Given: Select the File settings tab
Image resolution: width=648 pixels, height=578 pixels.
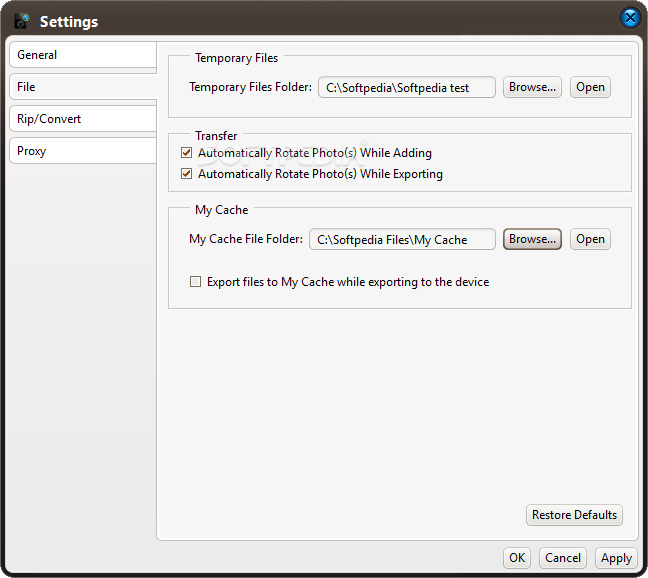Looking at the screenshot, I should click(x=83, y=87).
